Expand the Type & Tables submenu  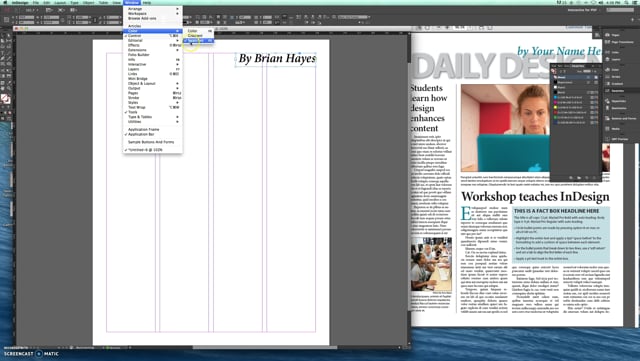tap(153, 117)
